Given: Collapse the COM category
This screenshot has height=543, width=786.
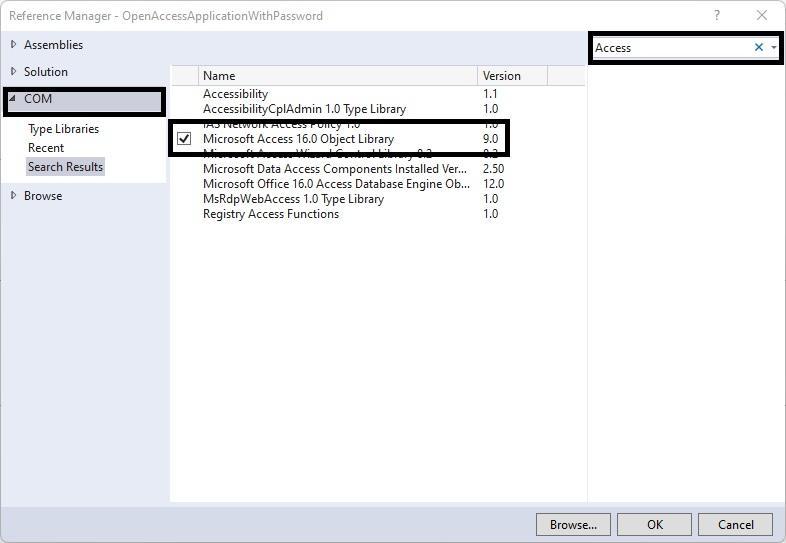Looking at the screenshot, I should (13, 99).
